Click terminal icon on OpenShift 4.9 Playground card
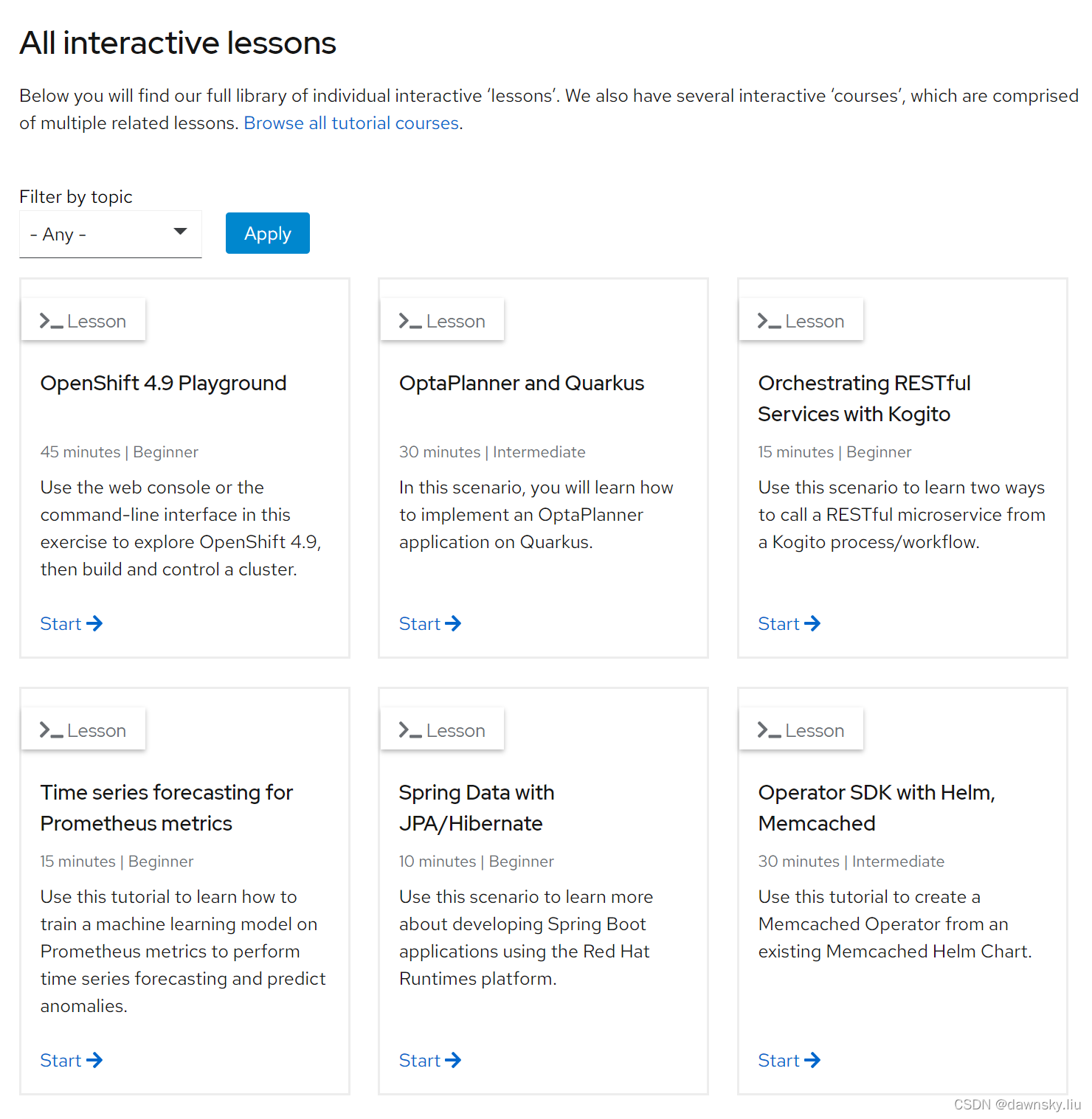 51,321
